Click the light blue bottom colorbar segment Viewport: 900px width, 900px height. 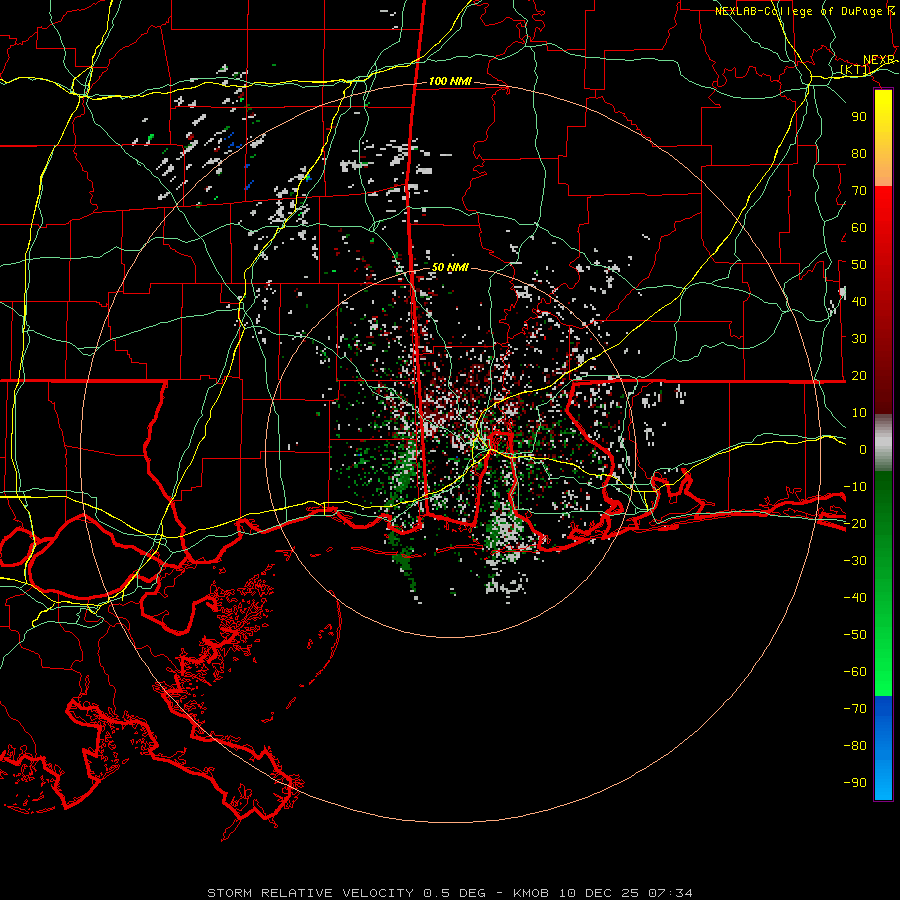click(883, 775)
